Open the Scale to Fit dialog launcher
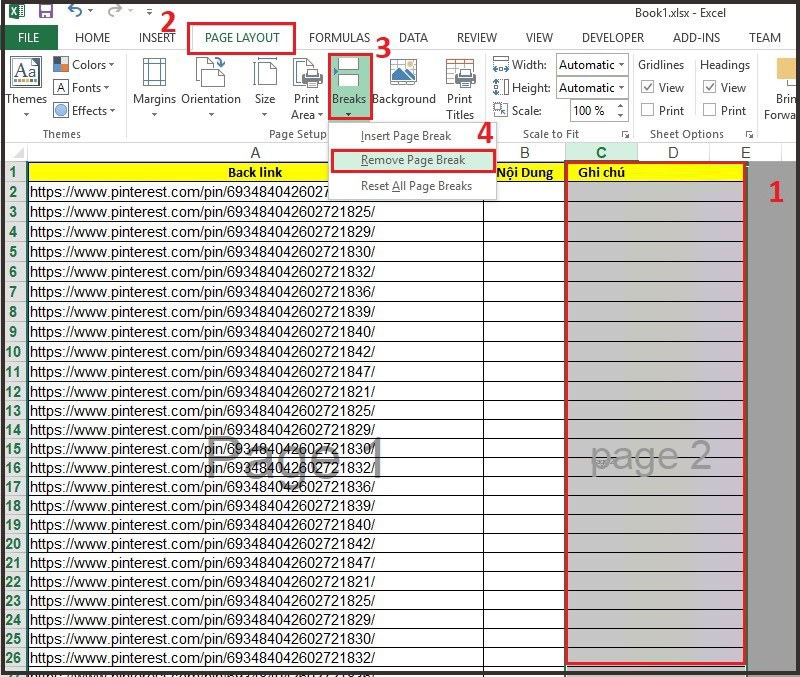 tap(625, 135)
